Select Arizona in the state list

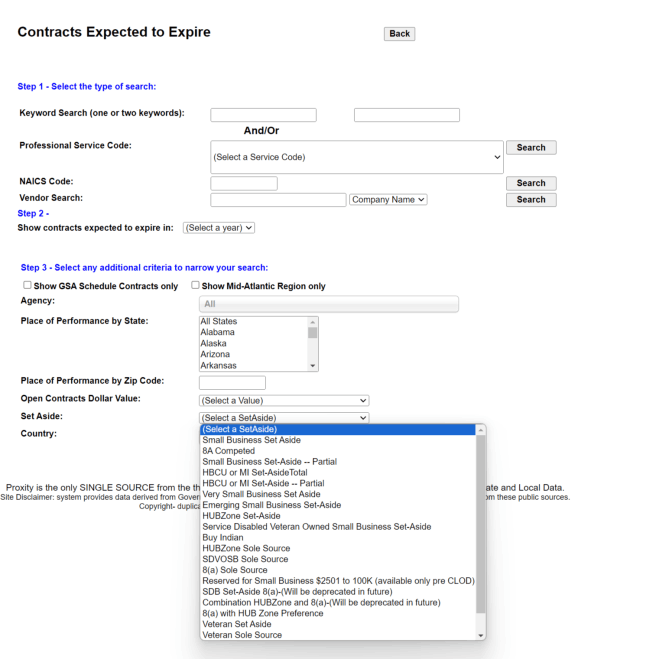[x=254, y=354]
